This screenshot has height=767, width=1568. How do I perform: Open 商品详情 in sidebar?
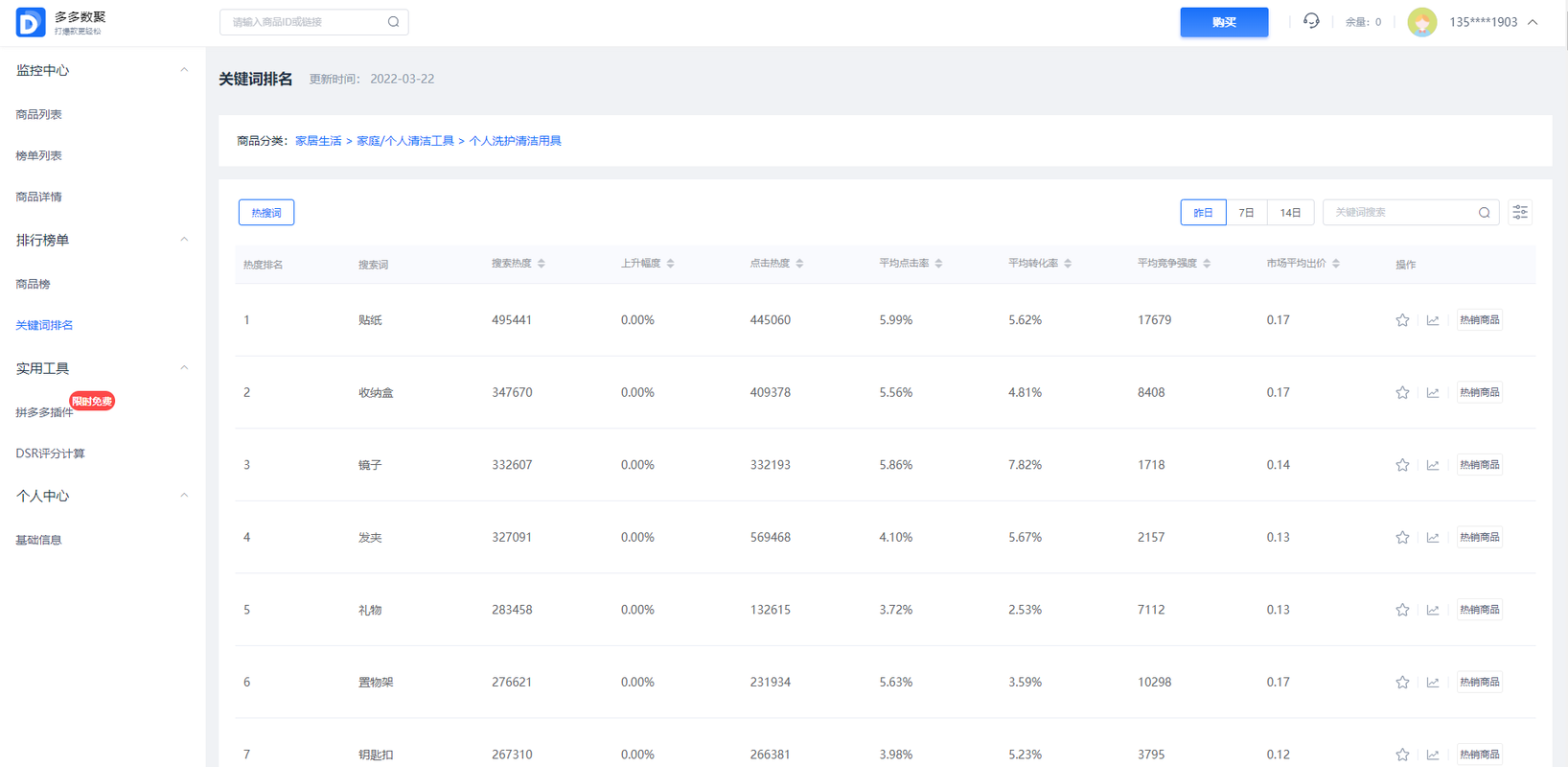(x=39, y=197)
